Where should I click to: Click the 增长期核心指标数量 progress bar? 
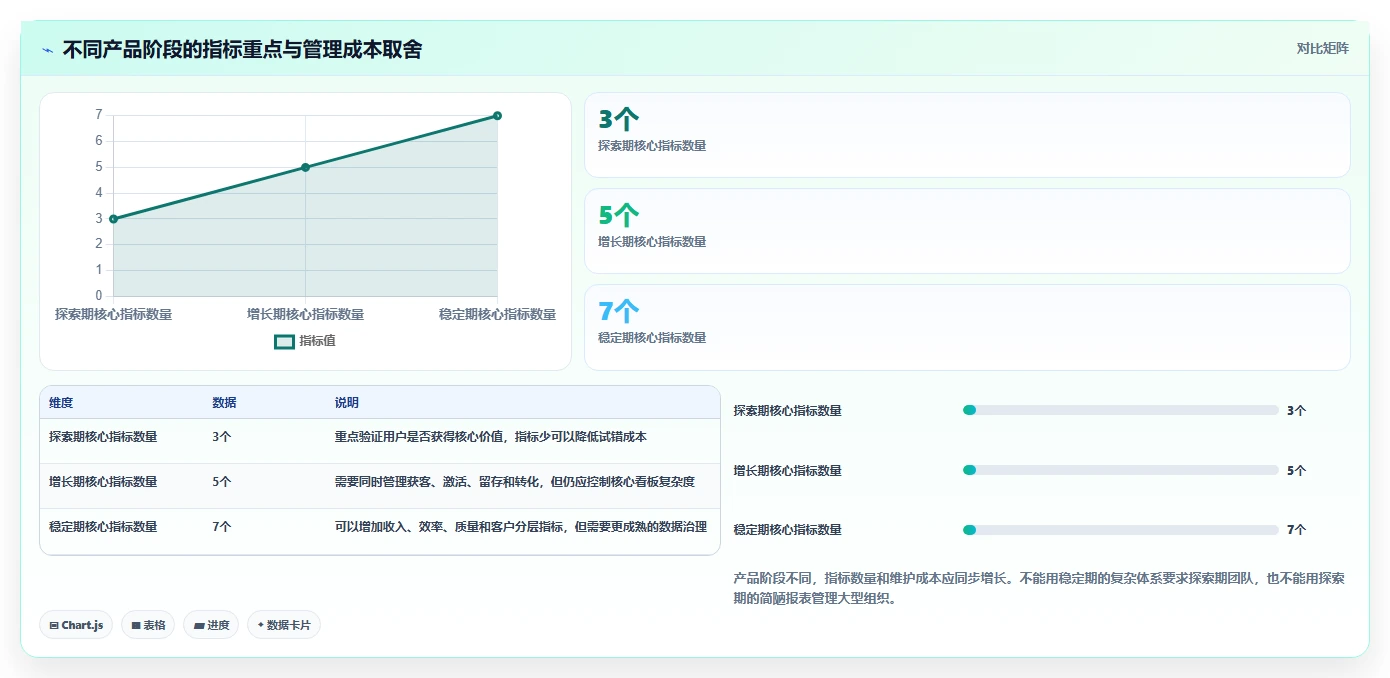click(1121, 470)
